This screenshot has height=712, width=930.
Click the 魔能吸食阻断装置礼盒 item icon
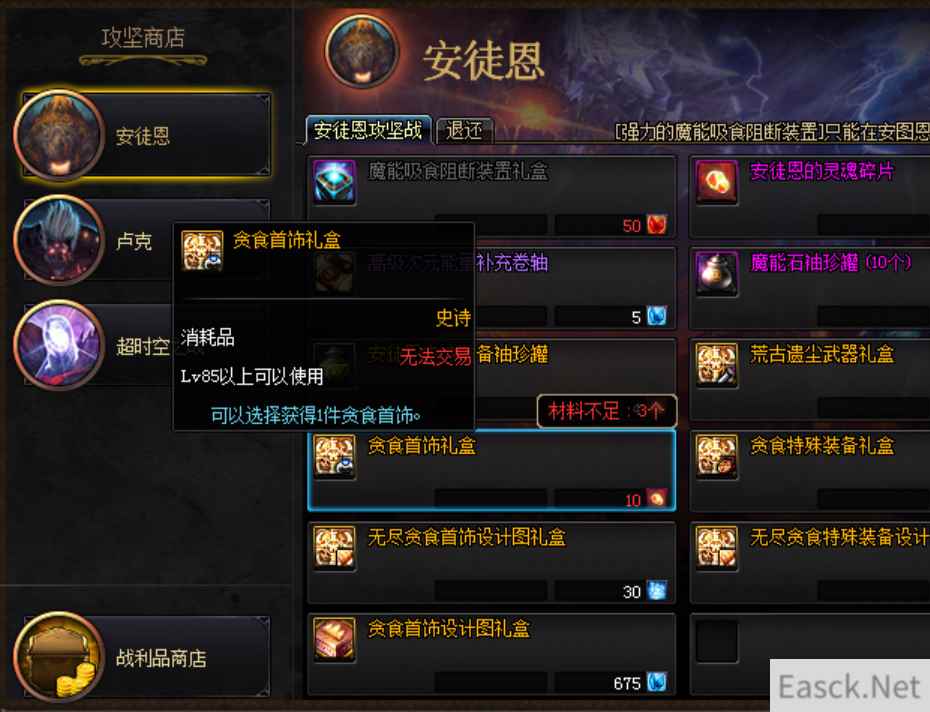[x=335, y=182]
